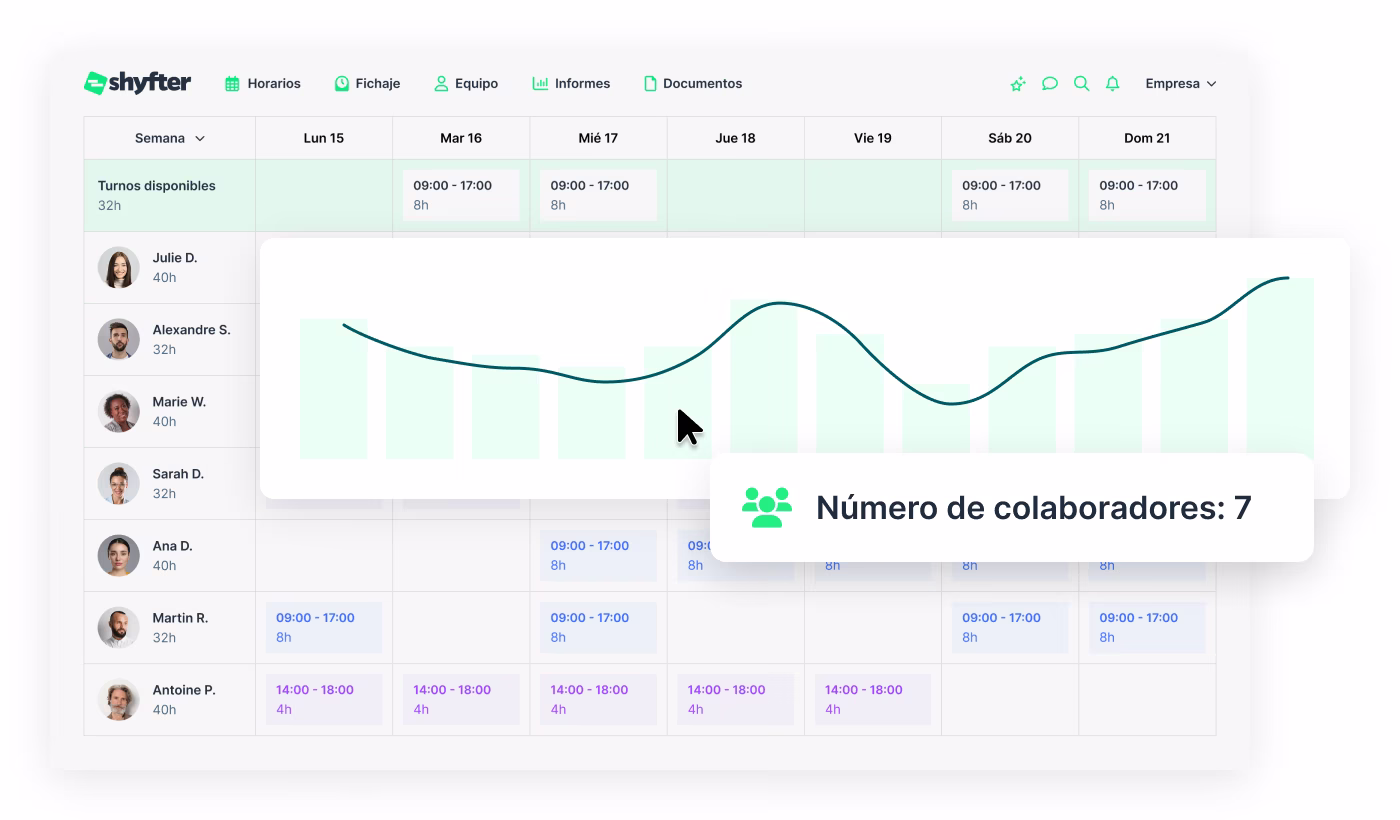
Task: Click the Marie W. name
Action: (x=179, y=402)
